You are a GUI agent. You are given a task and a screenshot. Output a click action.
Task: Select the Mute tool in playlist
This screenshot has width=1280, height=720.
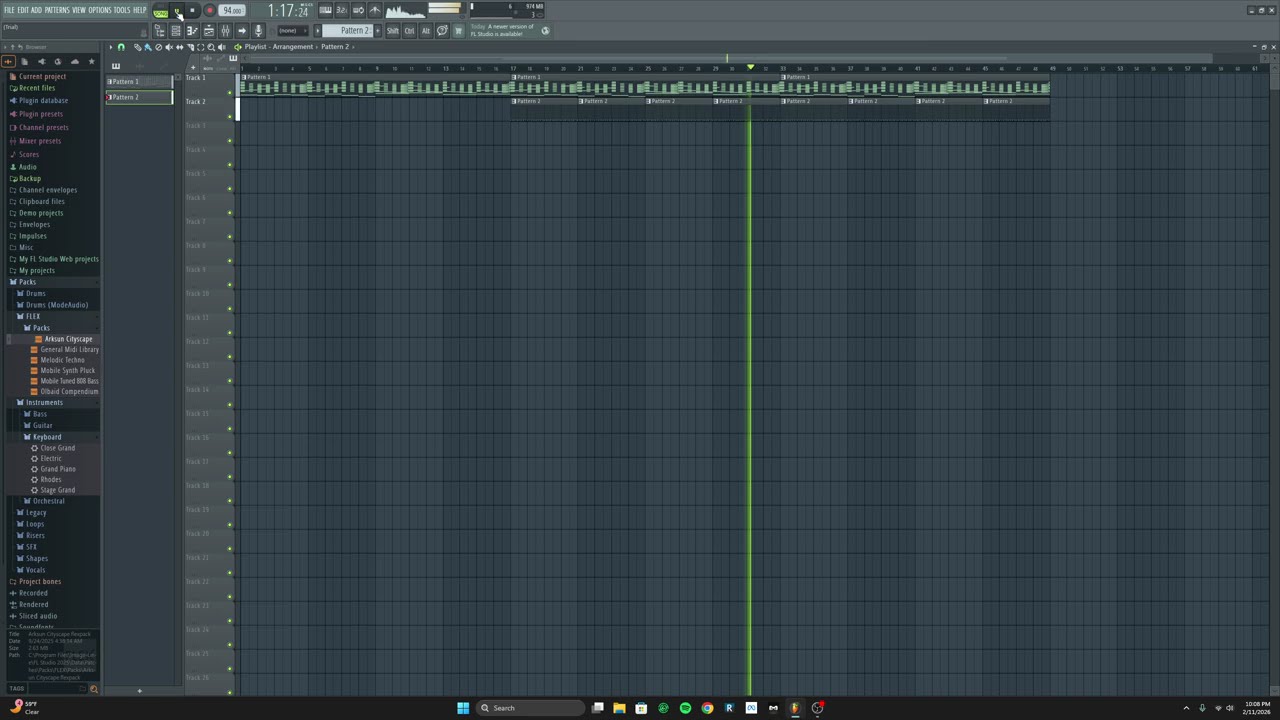(169, 47)
